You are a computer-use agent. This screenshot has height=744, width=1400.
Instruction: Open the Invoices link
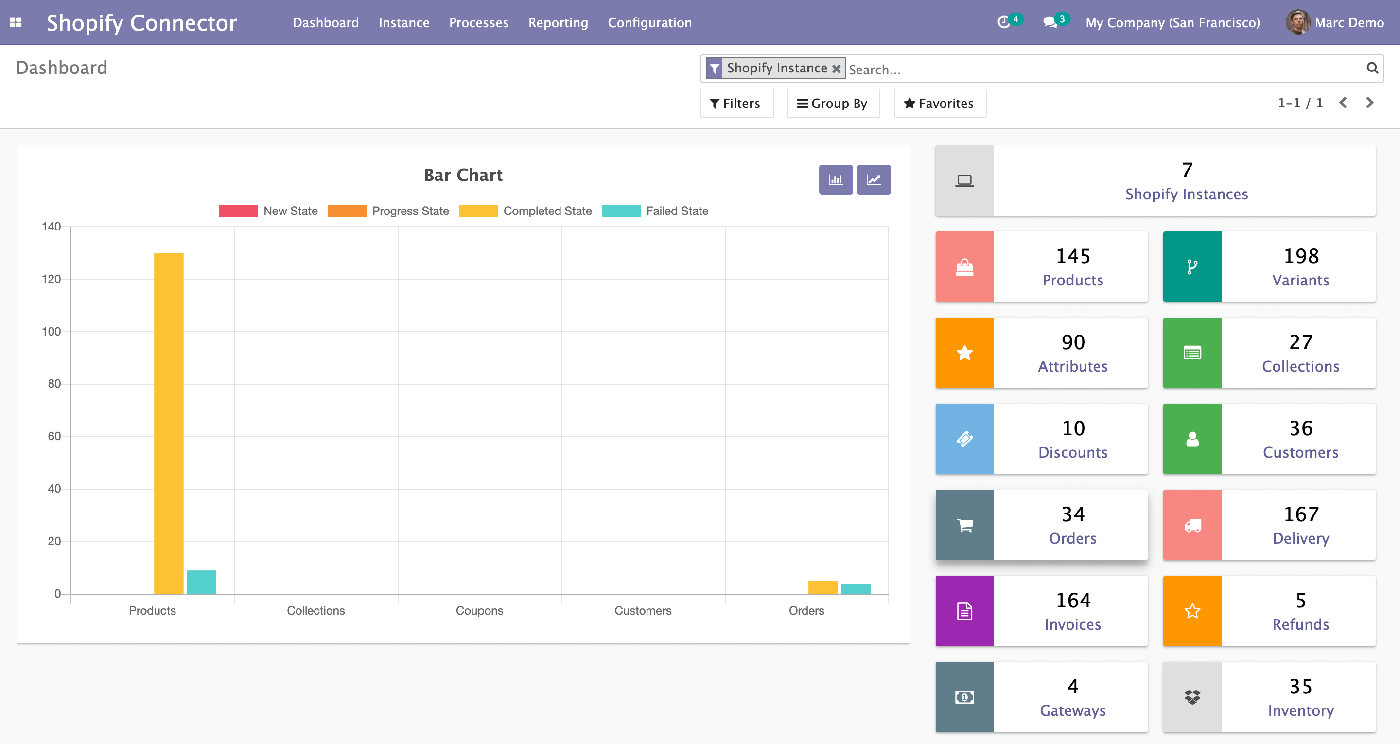coord(1073,624)
